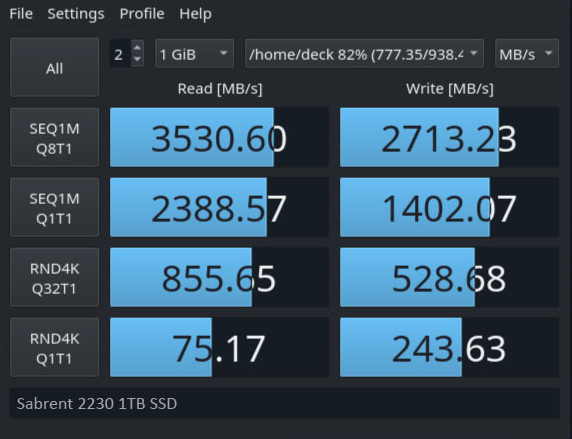Viewport: 572px width, 439px height.
Task: Open the Settings menu
Action: click(76, 14)
